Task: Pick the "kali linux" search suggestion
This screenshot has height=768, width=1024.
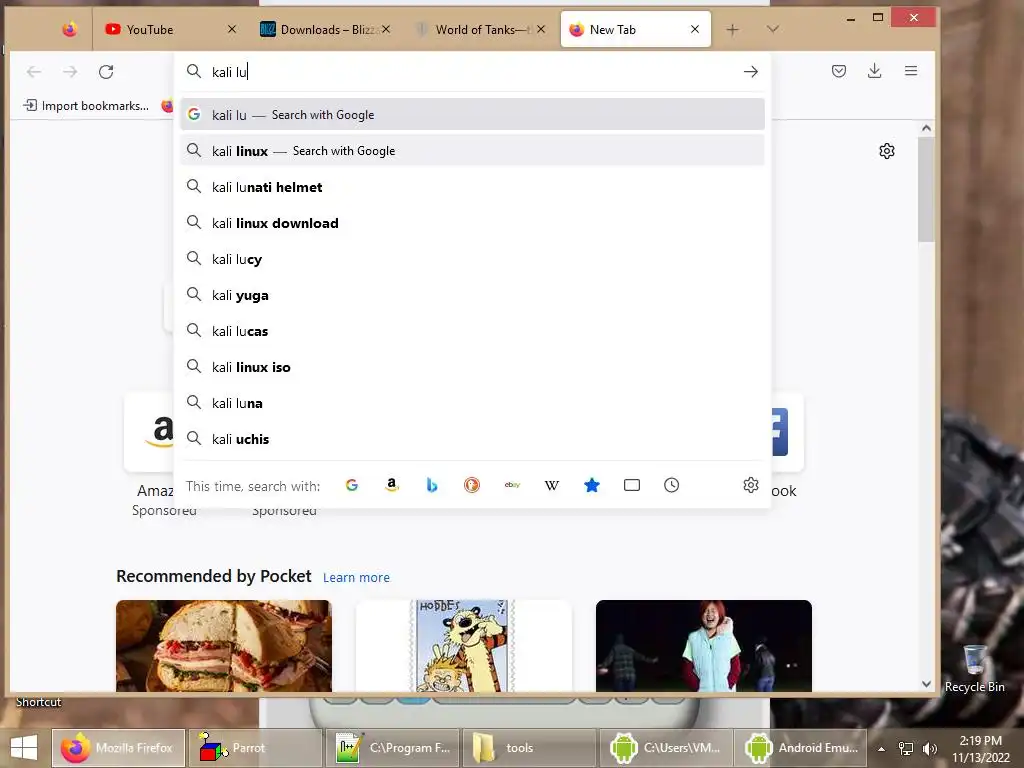Action: tap(472, 151)
